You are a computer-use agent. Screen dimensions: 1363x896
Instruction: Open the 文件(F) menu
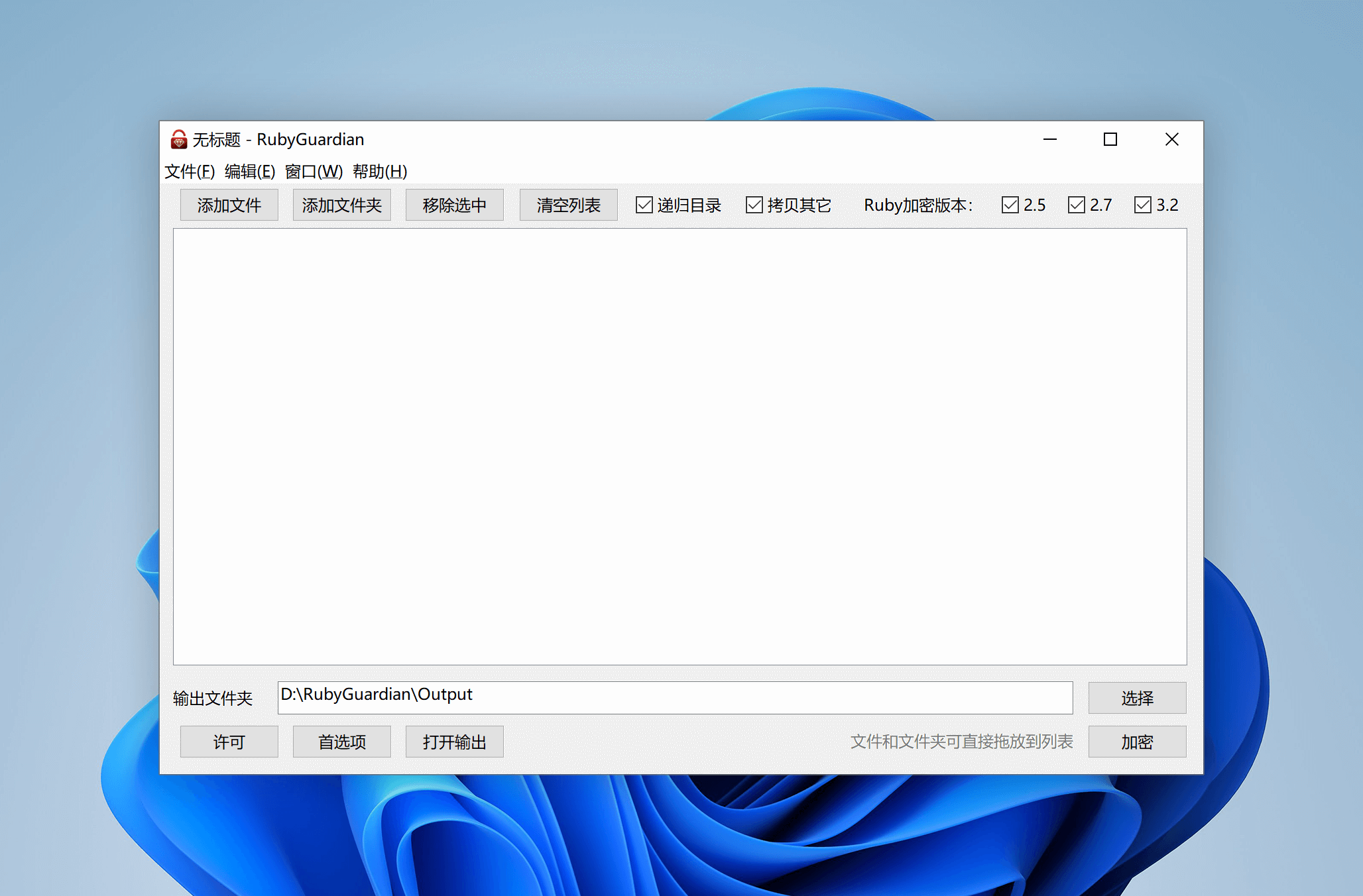pos(190,172)
